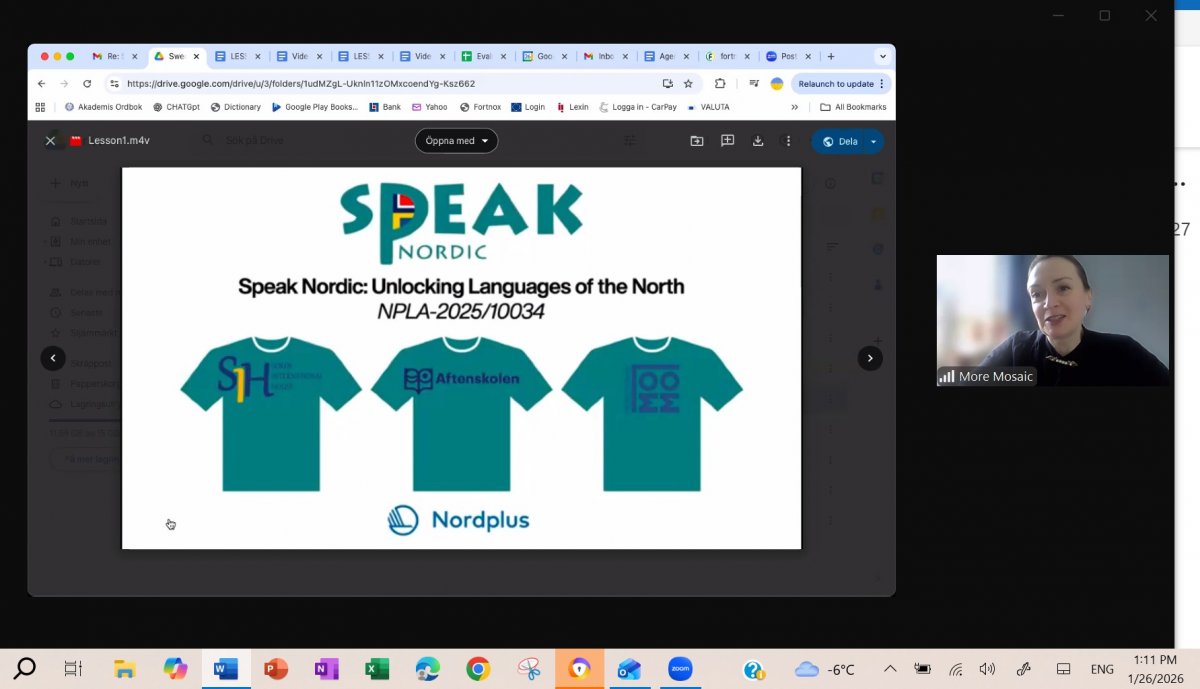1200x689 pixels.
Task: Open the tab search chevron in Chrome
Action: (x=882, y=56)
